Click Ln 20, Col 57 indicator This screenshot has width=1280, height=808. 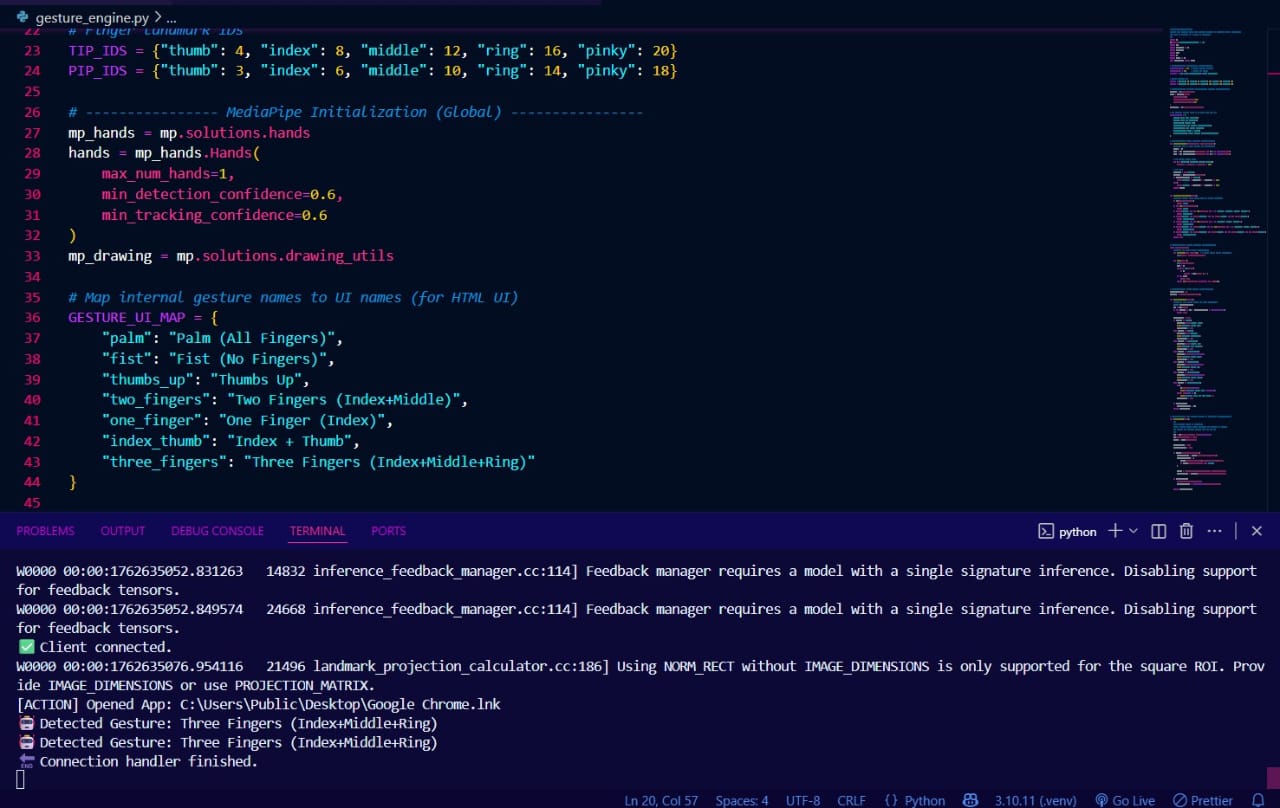tap(661, 800)
